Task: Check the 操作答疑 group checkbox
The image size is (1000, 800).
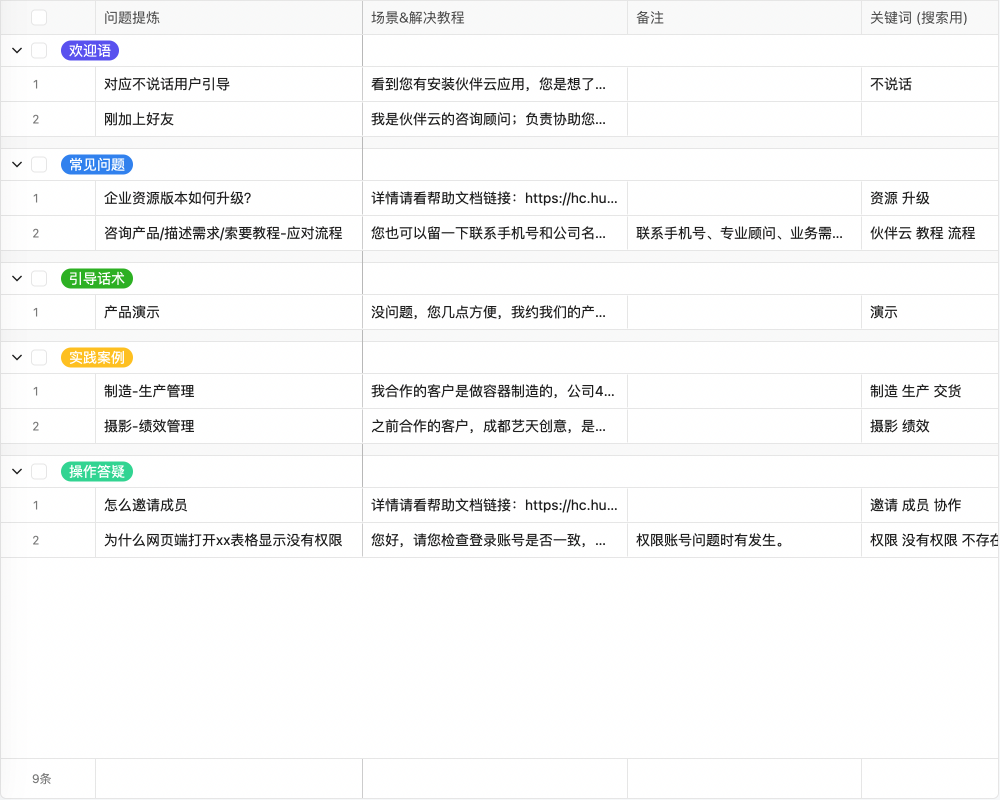Action: click(38, 470)
